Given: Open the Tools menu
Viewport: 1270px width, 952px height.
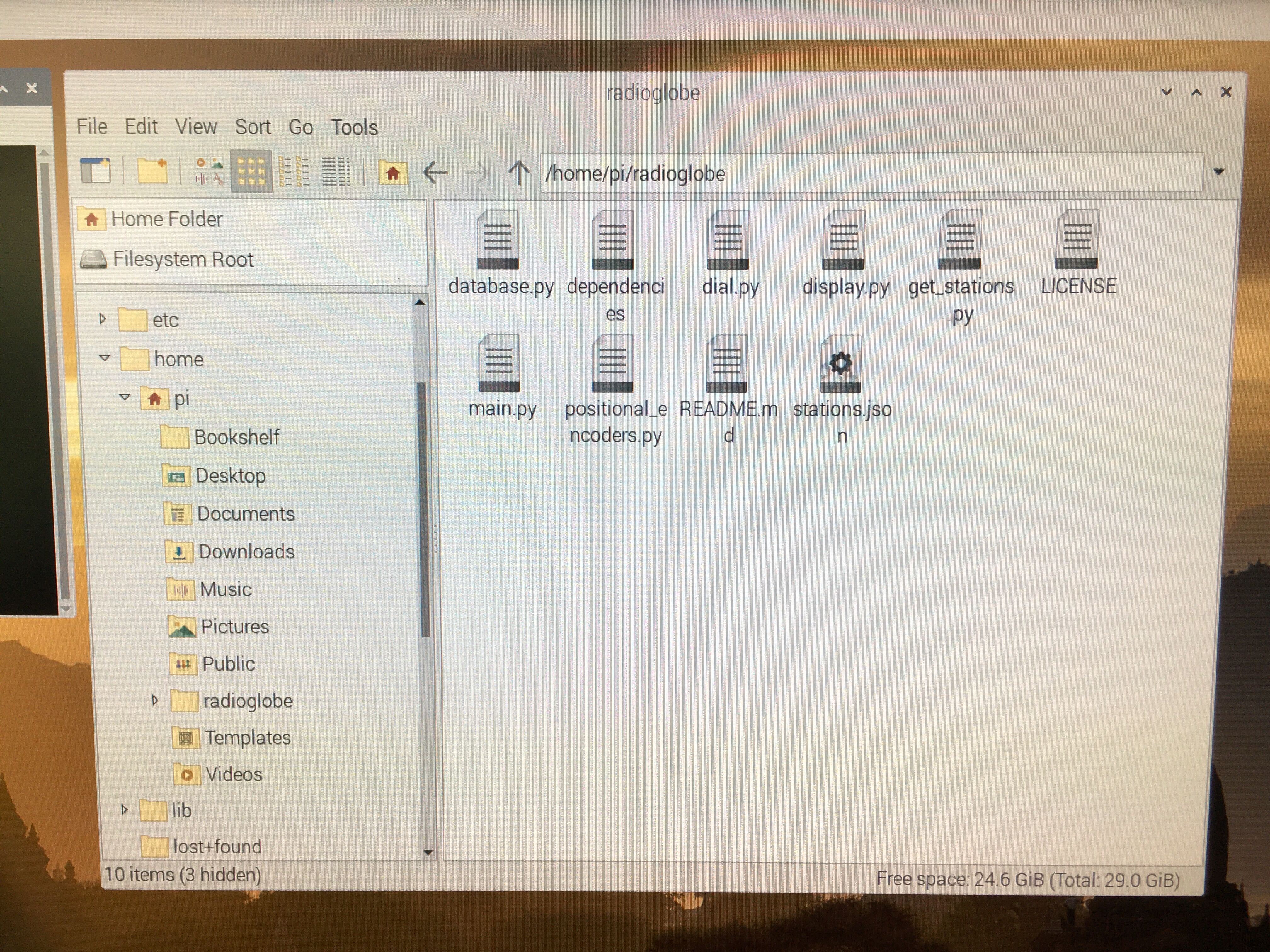Looking at the screenshot, I should tap(354, 127).
